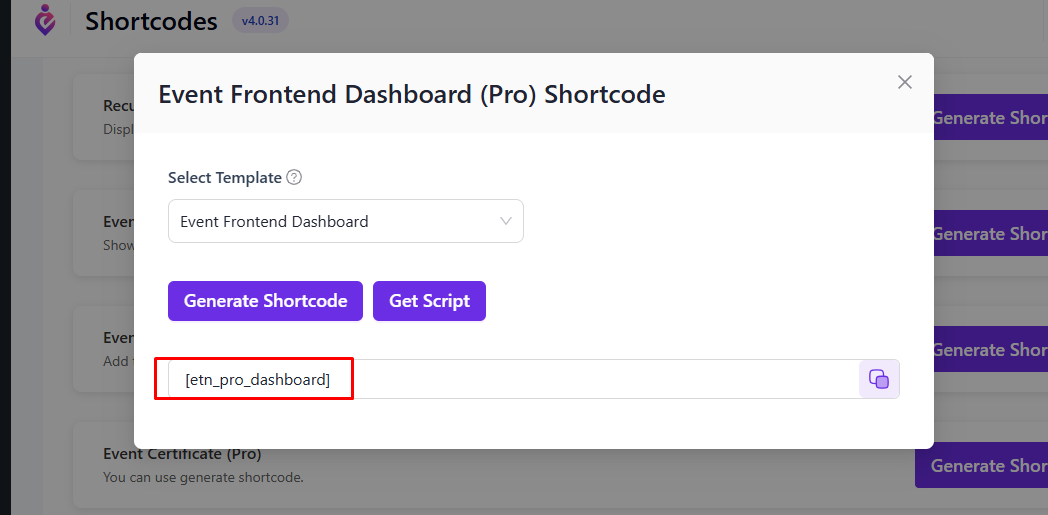The height and width of the screenshot is (515, 1048).
Task: Click the Select Template label text
Action: point(225,178)
